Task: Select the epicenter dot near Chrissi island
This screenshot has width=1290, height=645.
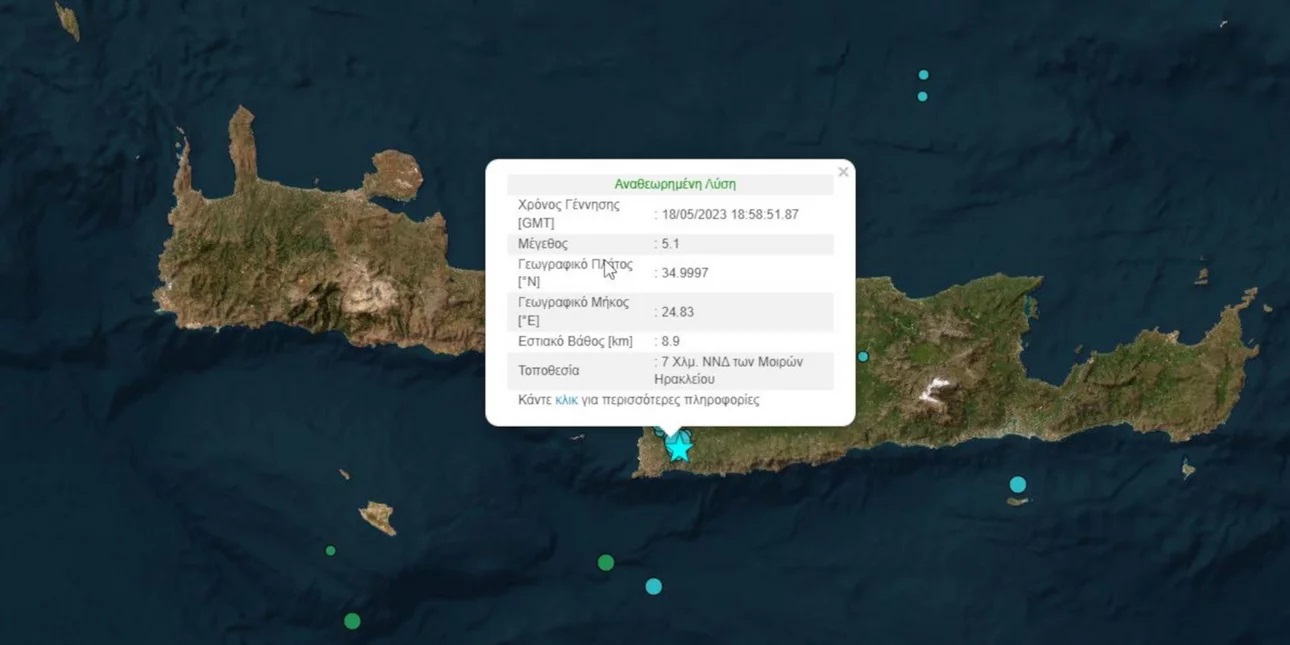Action: (x=1018, y=484)
